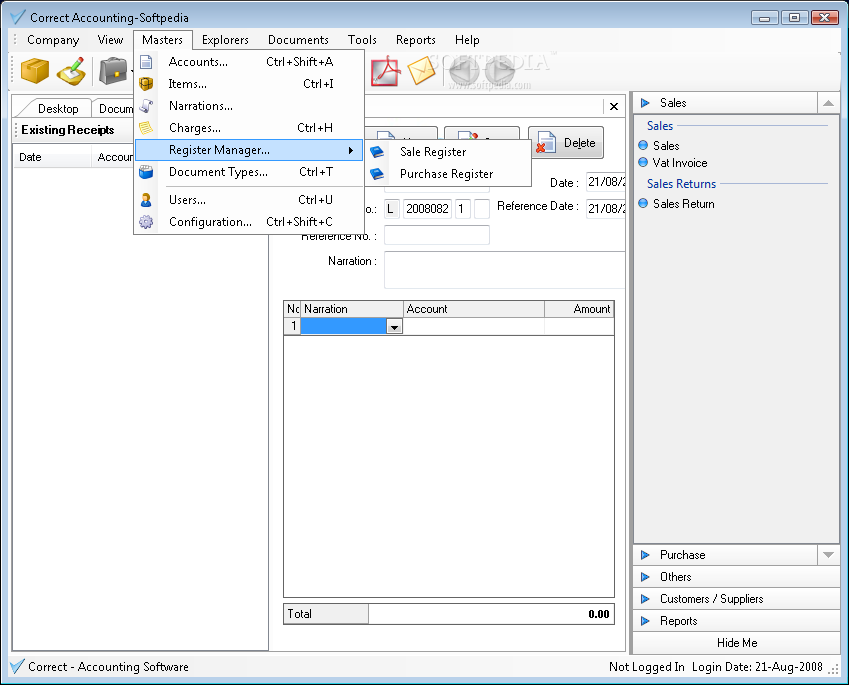Click the Sales Return bullet icon
Viewport: 849px width, 685px height.
coord(643,203)
